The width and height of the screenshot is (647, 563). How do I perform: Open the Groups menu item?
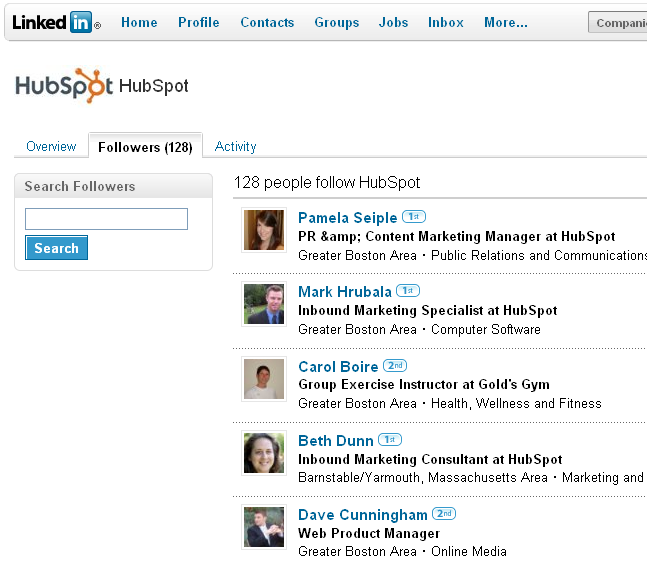[337, 22]
